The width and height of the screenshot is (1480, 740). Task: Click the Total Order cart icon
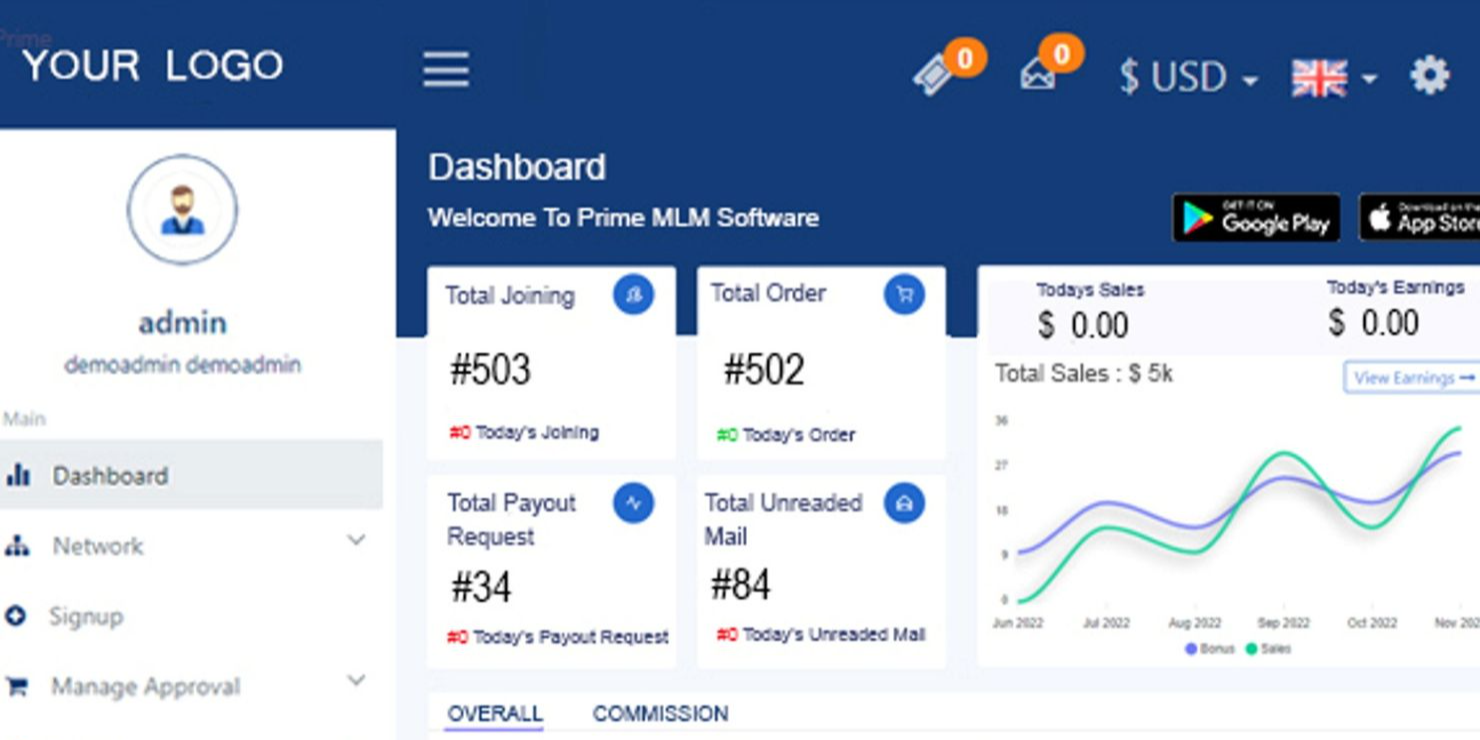click(x=903, y=294)
